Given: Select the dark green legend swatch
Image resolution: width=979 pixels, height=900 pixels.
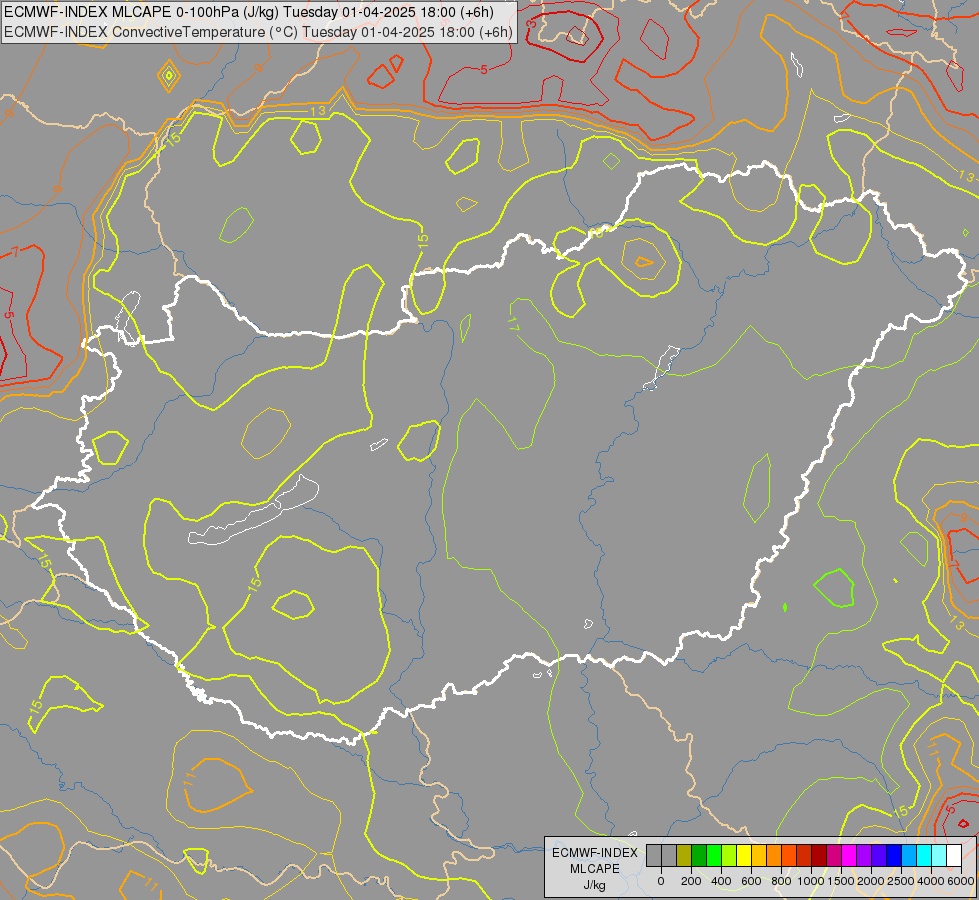Looking at the screenshot, I should pyautogui.click(x=699, y=855).
